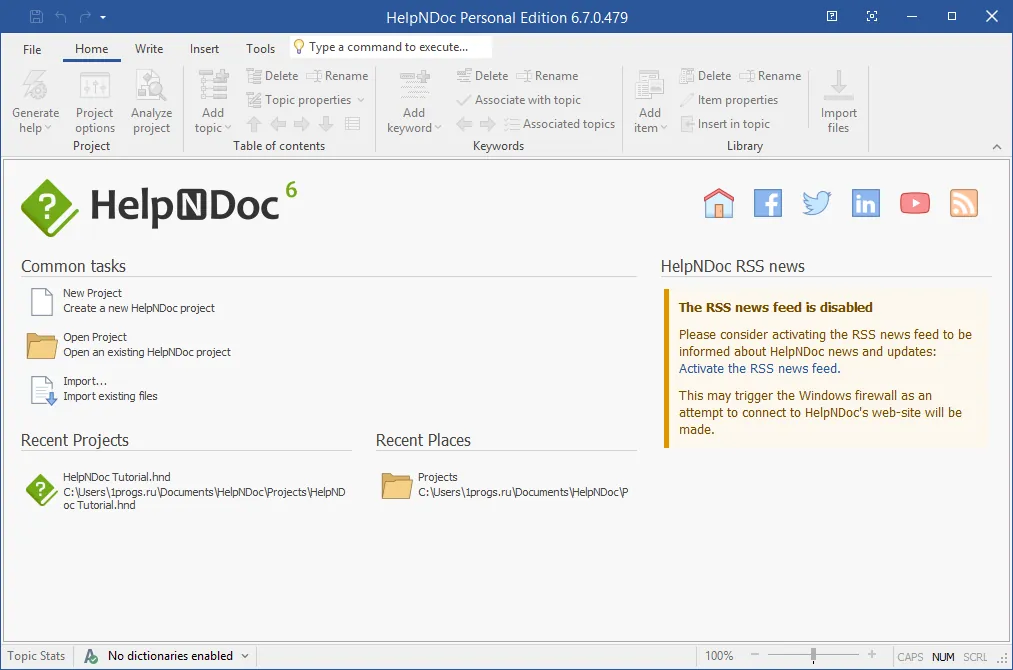Click Insert in topic
1013x670 pixels.
click(x=725, y=123)
